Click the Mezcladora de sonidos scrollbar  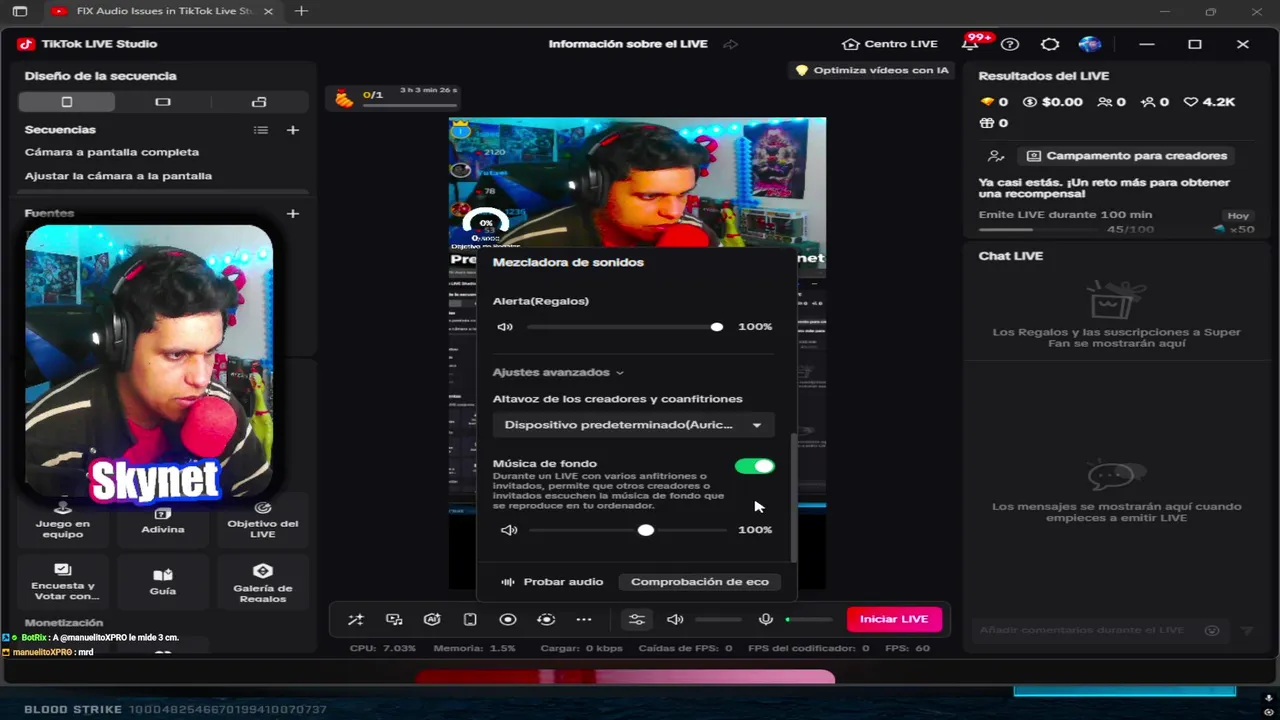pos(794,496)
